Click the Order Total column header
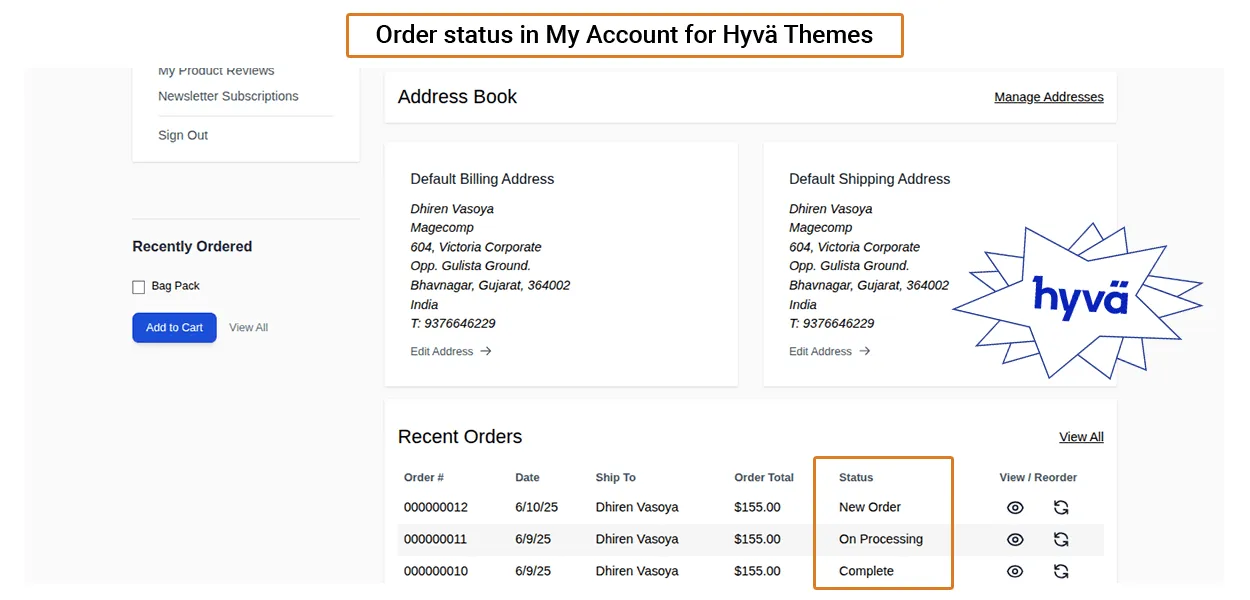The image size is (1250, 600). [764, 478]
